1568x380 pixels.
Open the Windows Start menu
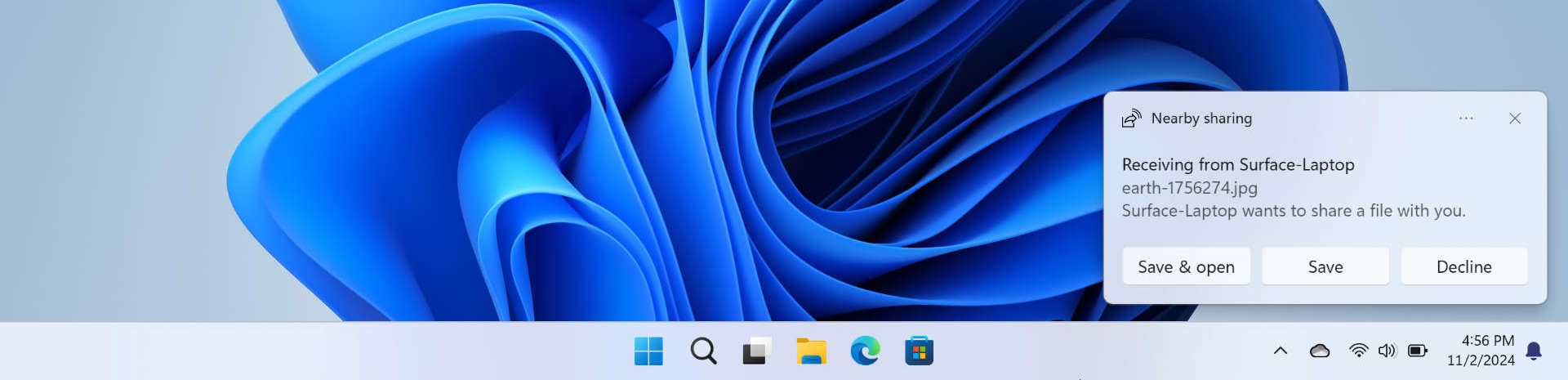coord(648,351)
